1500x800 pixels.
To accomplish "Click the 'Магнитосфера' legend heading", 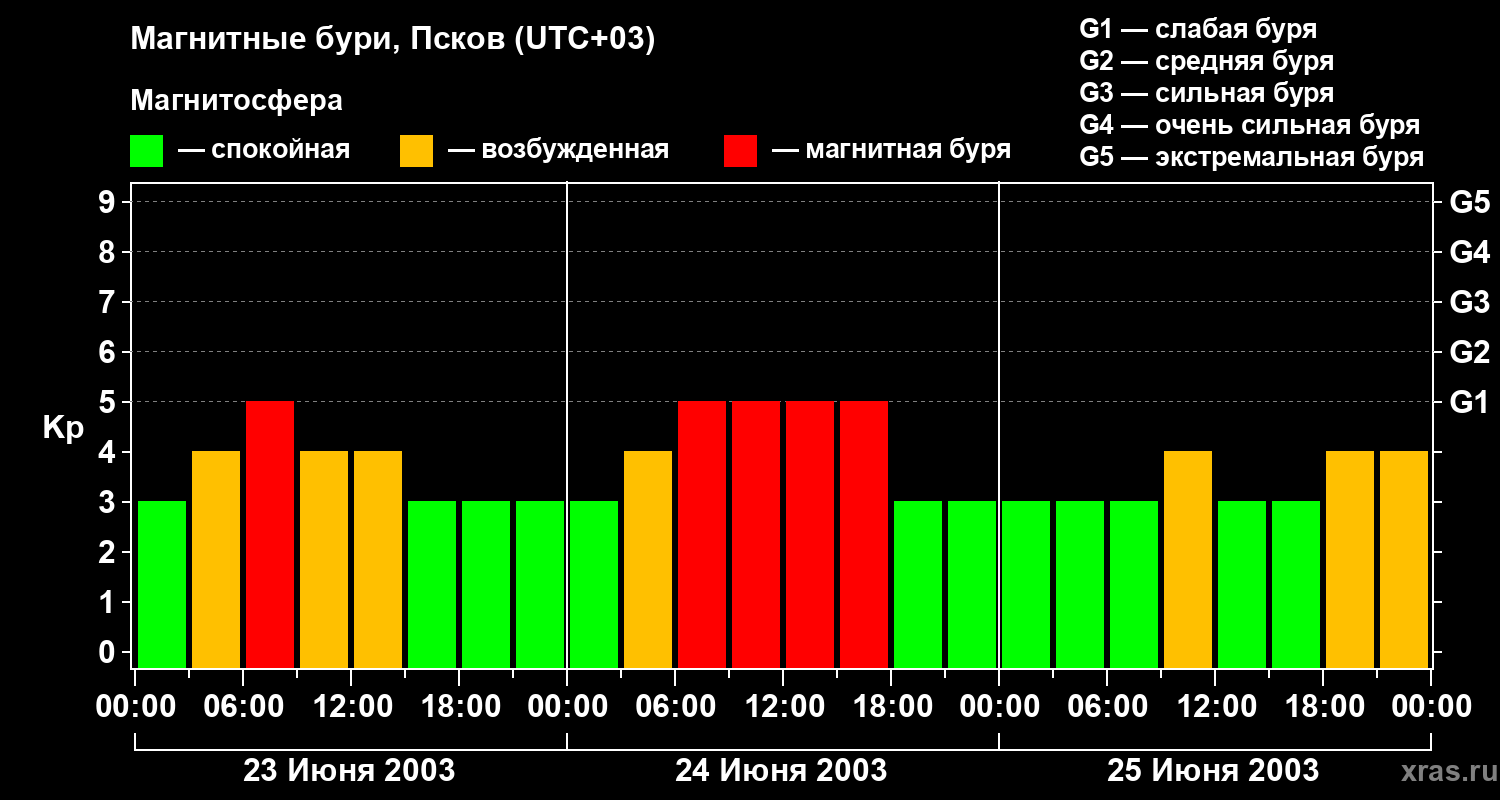I will [x=236, y=100].
